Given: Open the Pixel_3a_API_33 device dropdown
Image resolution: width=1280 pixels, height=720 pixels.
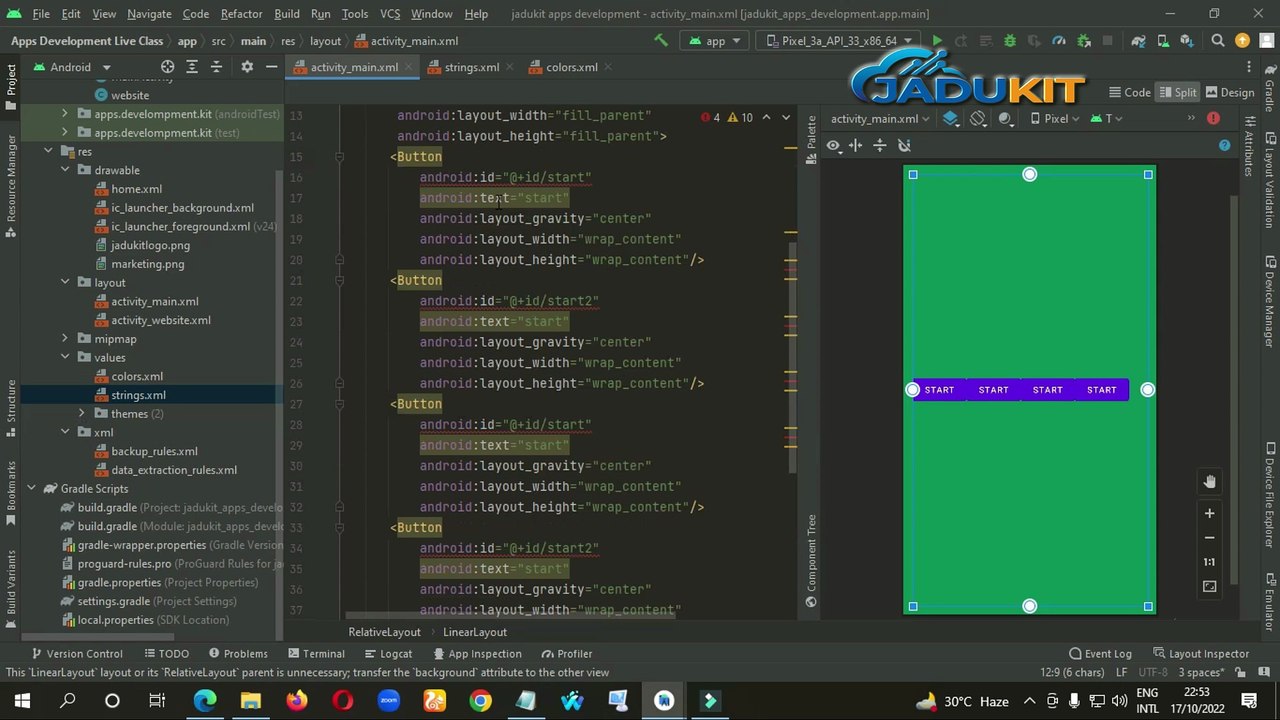Looking at the screenshot, I should coord(839,41).
